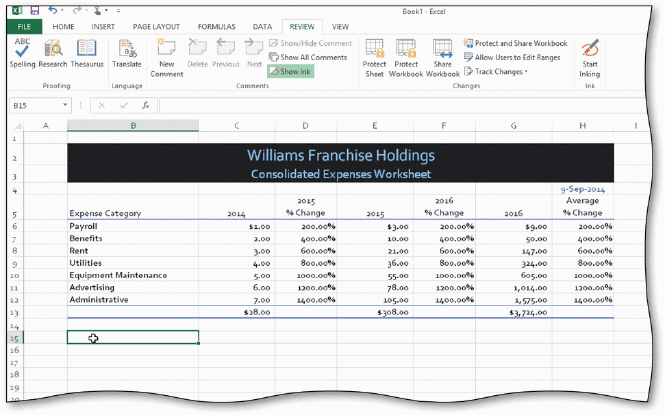Click Show All Comments

pyautogui.click(x=308, y=57)
